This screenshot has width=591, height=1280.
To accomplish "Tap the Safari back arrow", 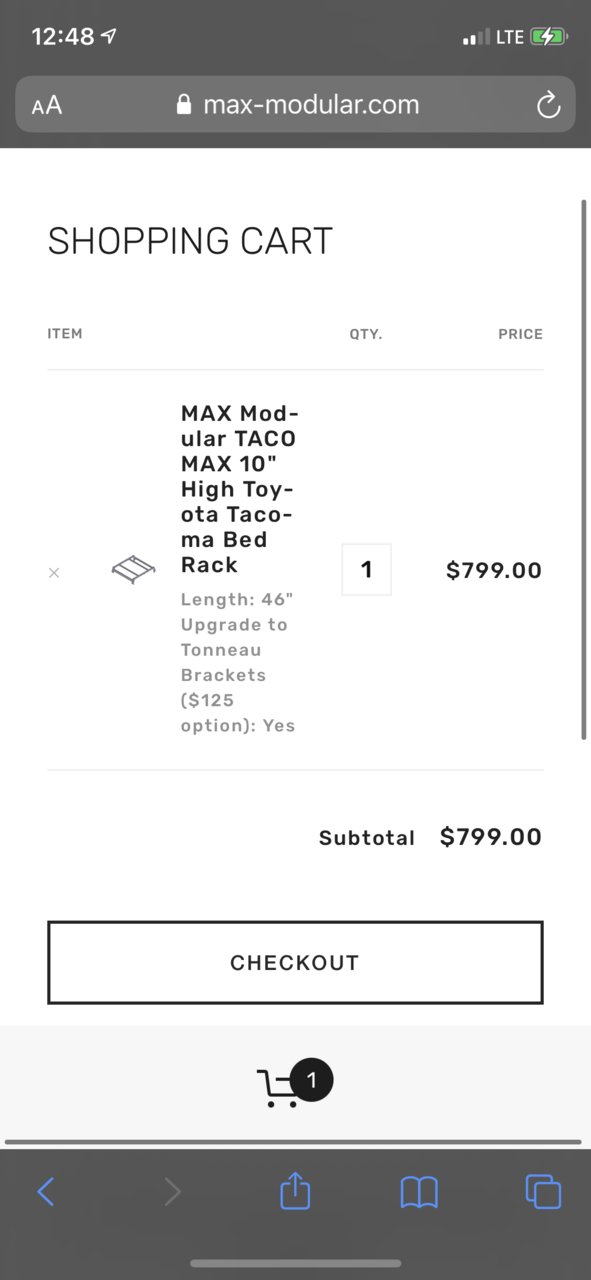I will click(46, 1191).
